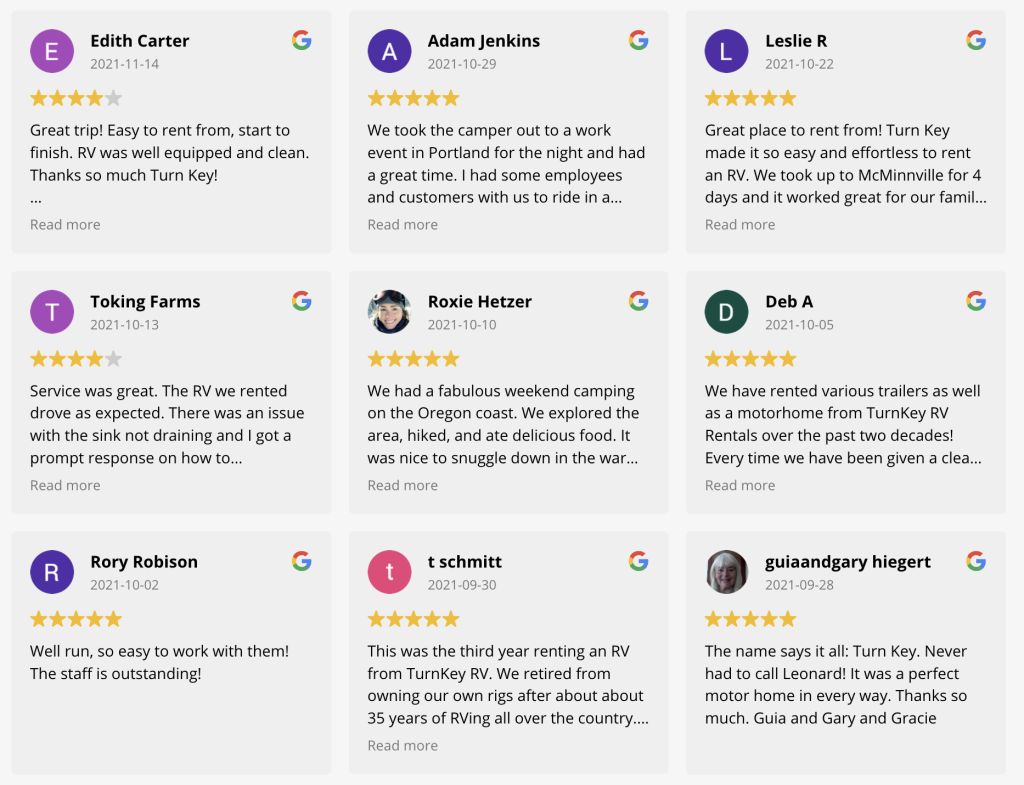Click Google icon on Roxie Hetzer's review

pyautogui.click(x=639, y=301)
